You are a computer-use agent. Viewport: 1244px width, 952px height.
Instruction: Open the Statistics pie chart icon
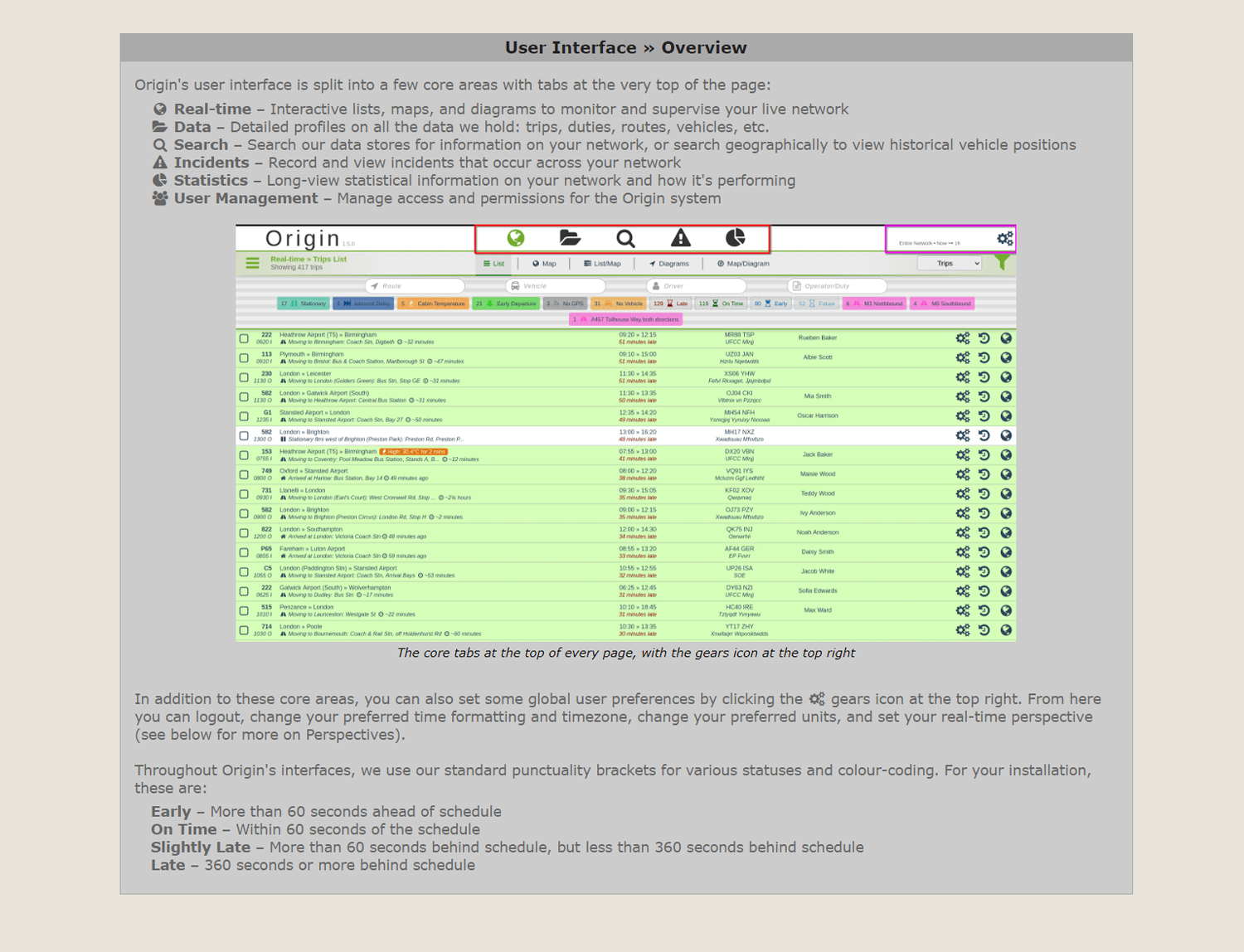[736, 239]
